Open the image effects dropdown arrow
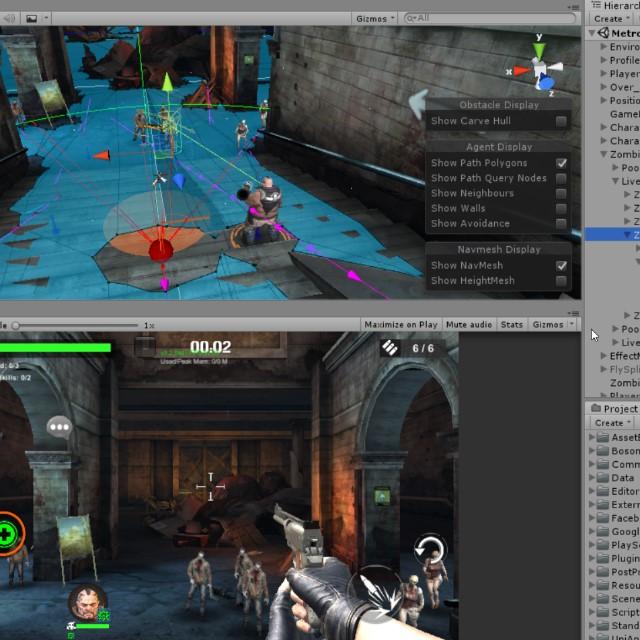This screenshot has height=640, width=640. 46,18
